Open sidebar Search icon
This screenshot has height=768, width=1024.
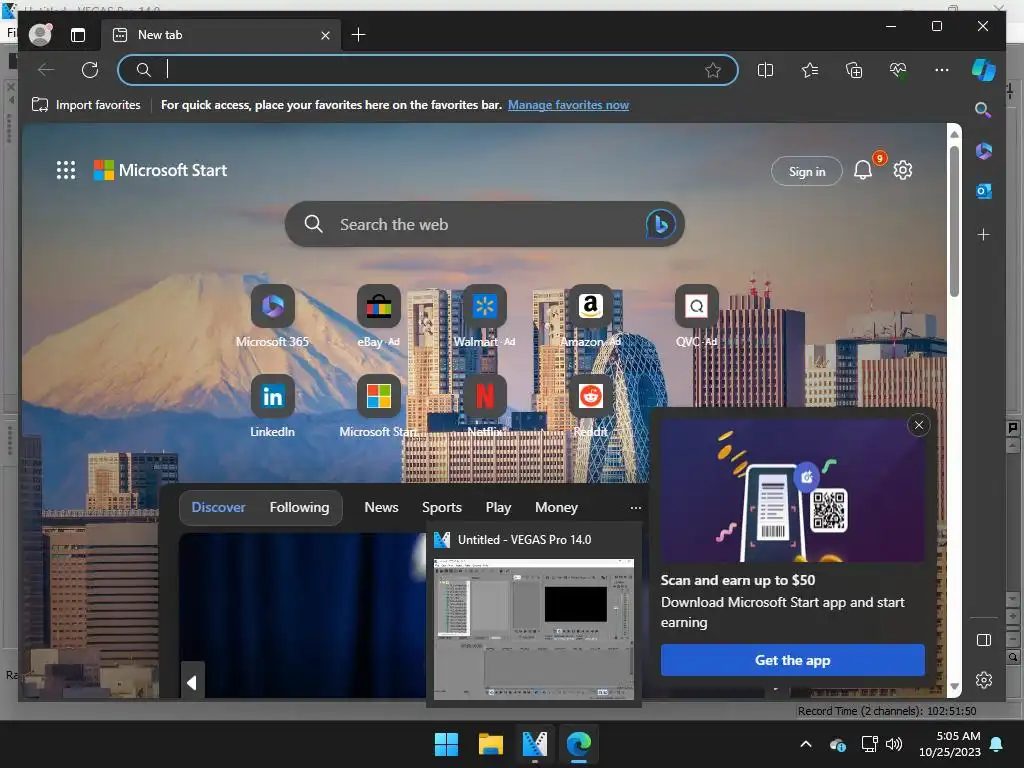pyautogui.click(x=983, y=110)
